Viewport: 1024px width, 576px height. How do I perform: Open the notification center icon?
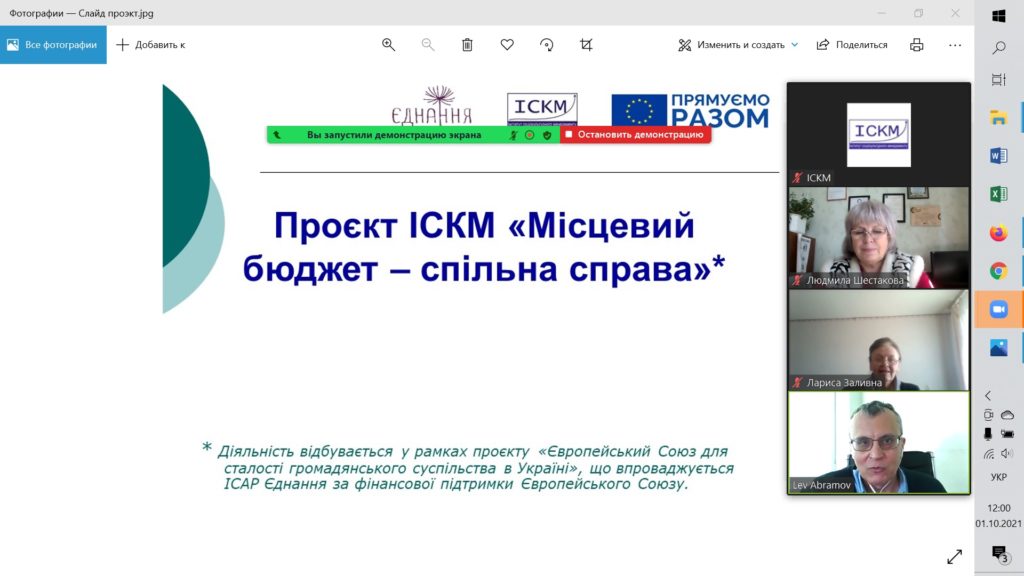[998, 554]
